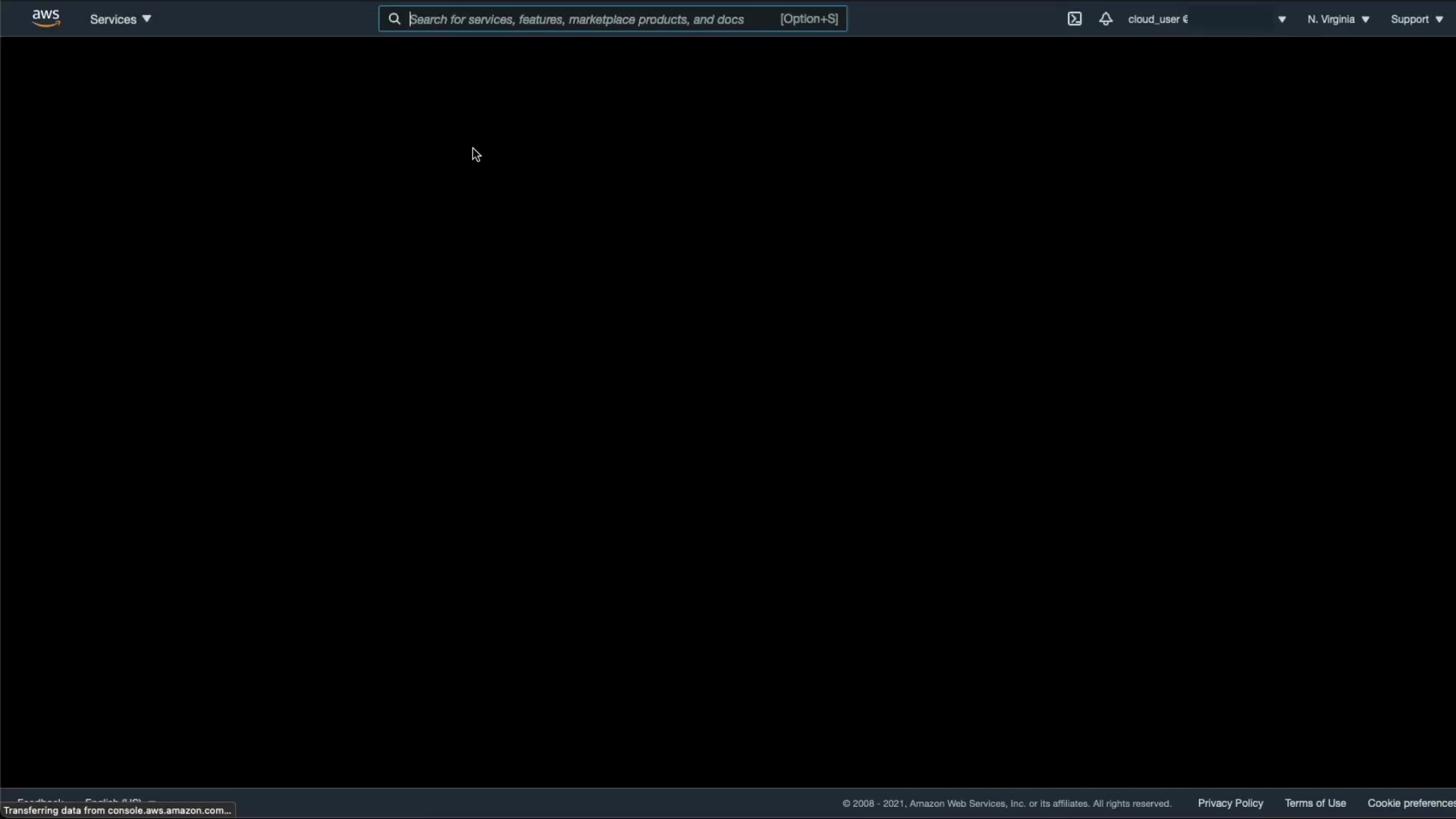
Task: Open the Support menu
Action: click(1409, 19)
